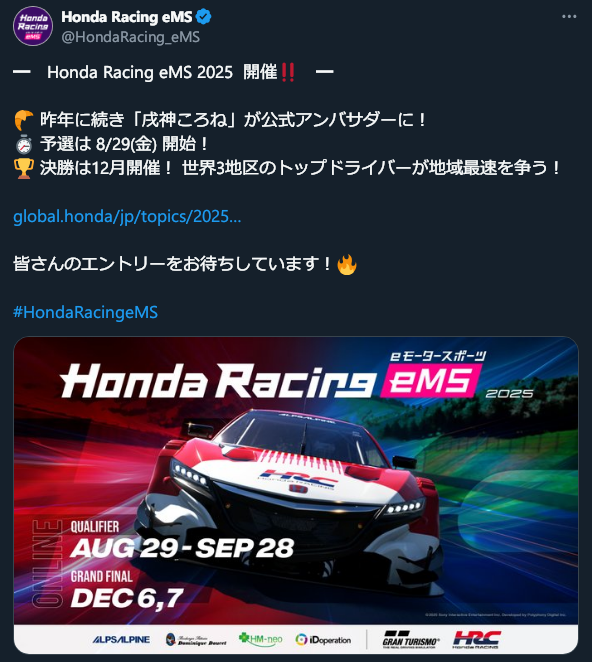Click the iDoperation sponsor logo
This screenshot has width=592, height=662.
pyautogui.click(x=323, y=640)
